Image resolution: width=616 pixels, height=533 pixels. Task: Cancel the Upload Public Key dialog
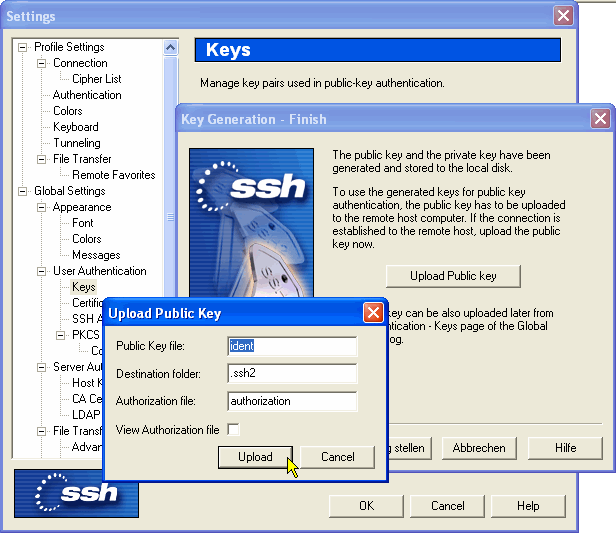point(337,457)
